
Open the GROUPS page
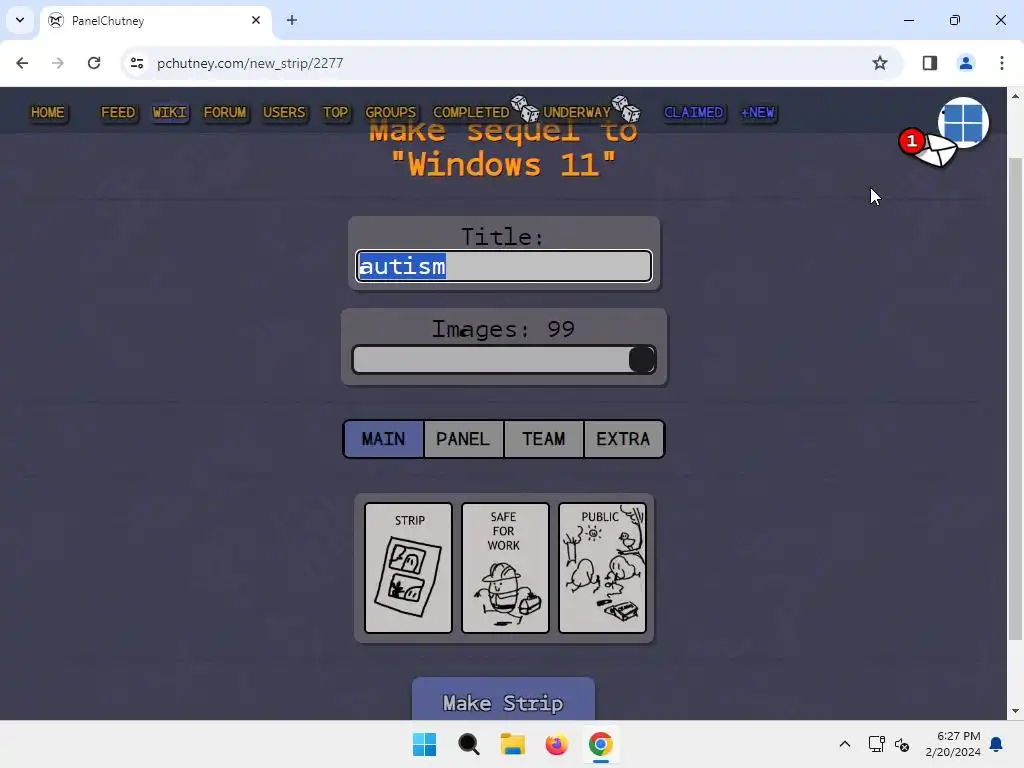click(391, 112)
